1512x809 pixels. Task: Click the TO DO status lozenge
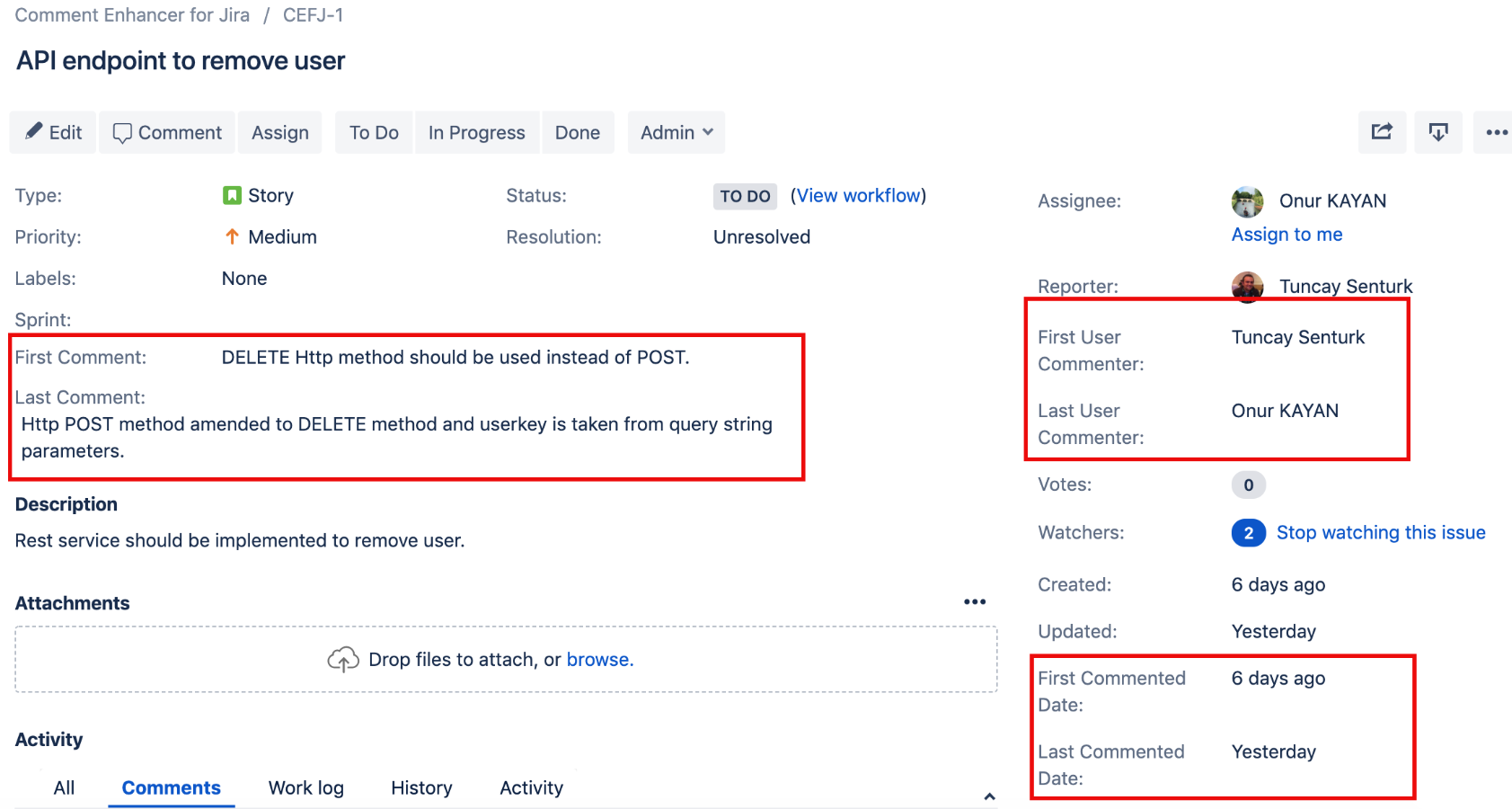tap(745, 196)
